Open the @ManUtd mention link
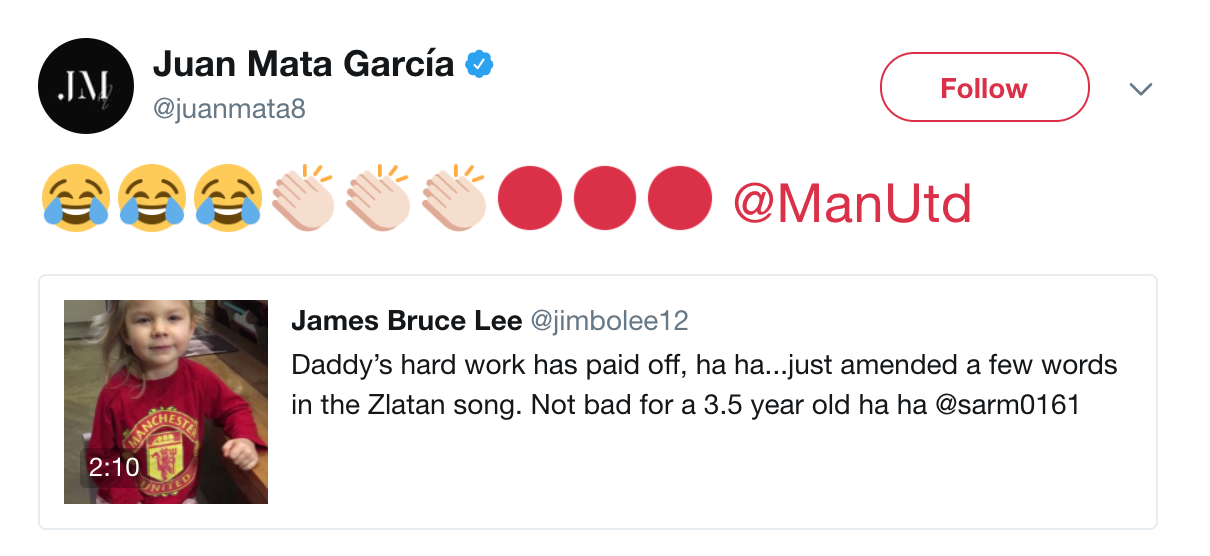This screenshot has height=556, width=1210. click(x=852, y=204)
